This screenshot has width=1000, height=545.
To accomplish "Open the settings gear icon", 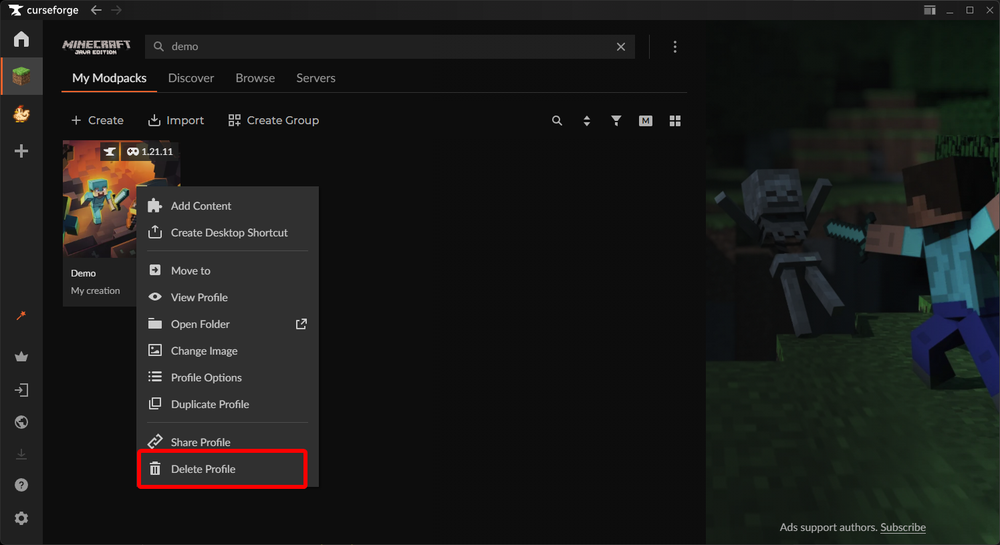I will pyautogui.click(x=21, y=518).
